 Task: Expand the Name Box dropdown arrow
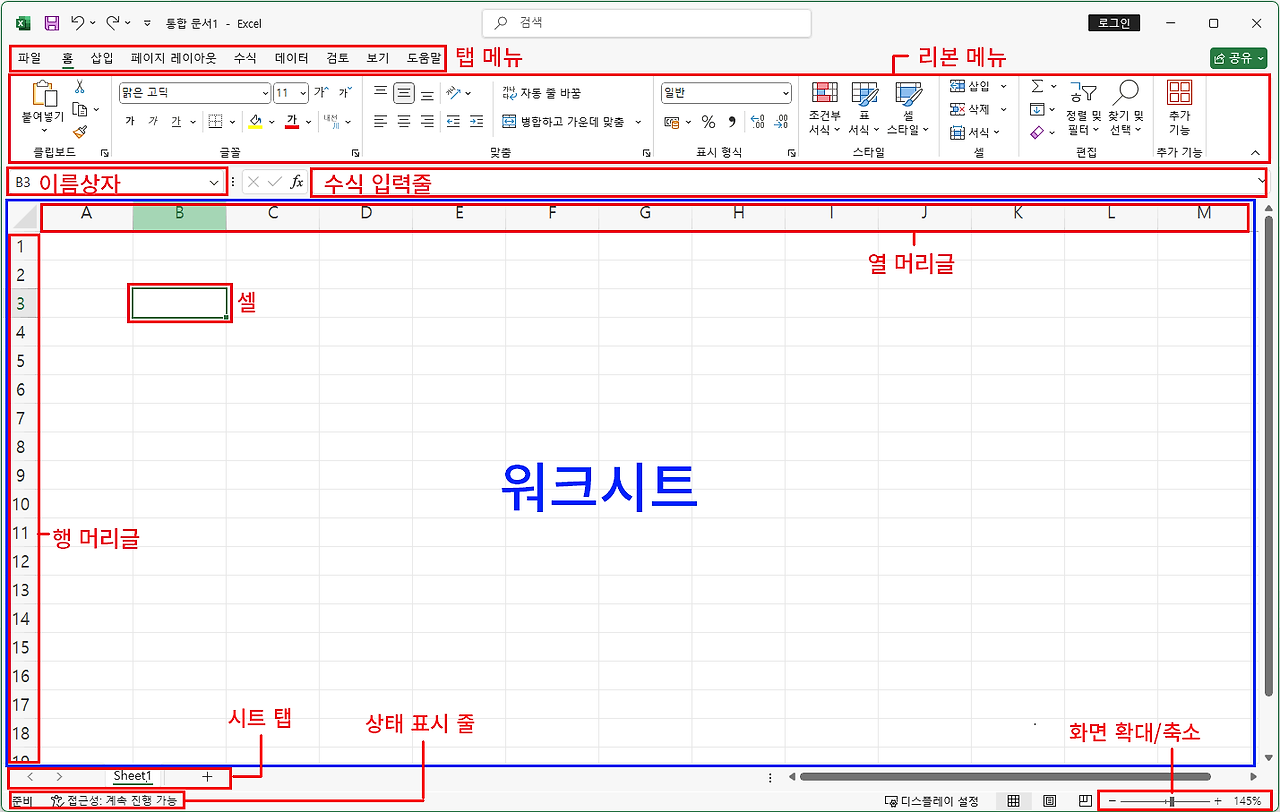coord(214,182)
